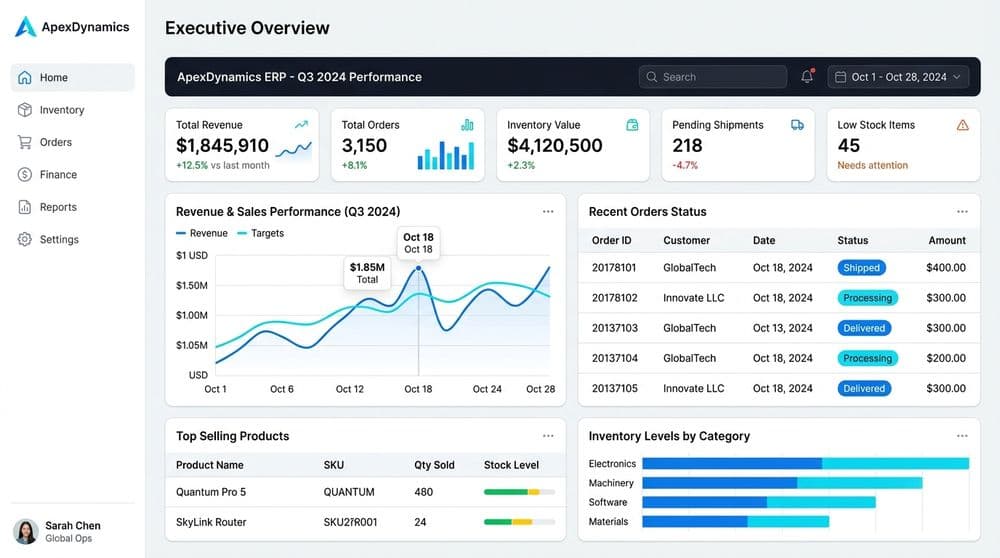Open the Home sidebar item

pyautogui.click(x=73, y=77)
